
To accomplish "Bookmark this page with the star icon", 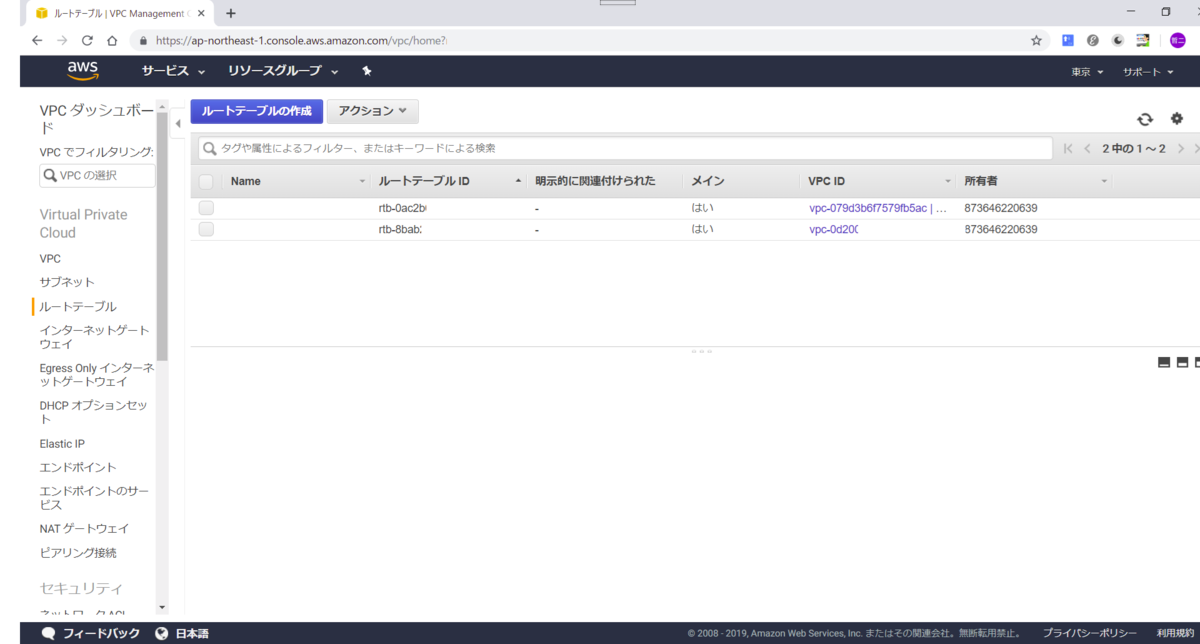I will click(1037, 40).
